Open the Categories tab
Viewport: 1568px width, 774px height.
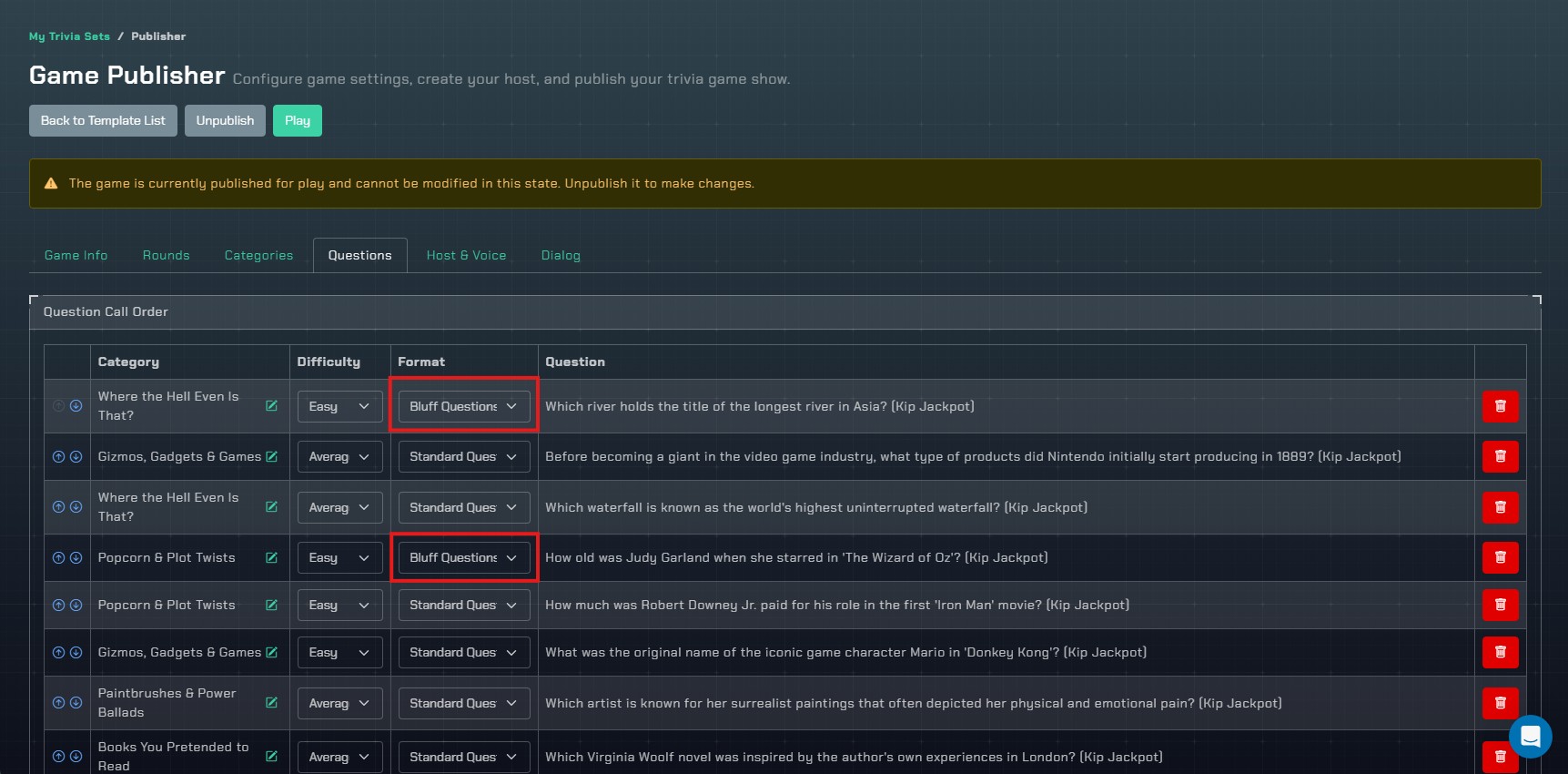[x=258, y=256]
